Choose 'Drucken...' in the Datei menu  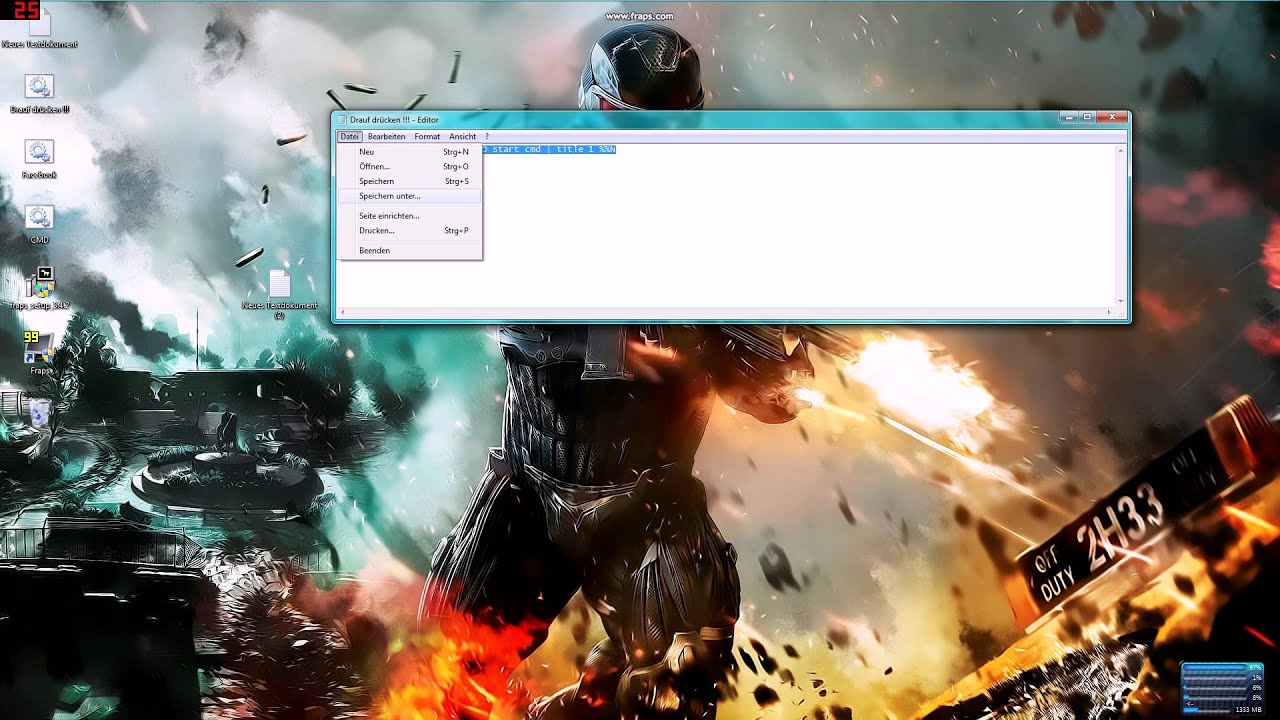pos(410,231)
